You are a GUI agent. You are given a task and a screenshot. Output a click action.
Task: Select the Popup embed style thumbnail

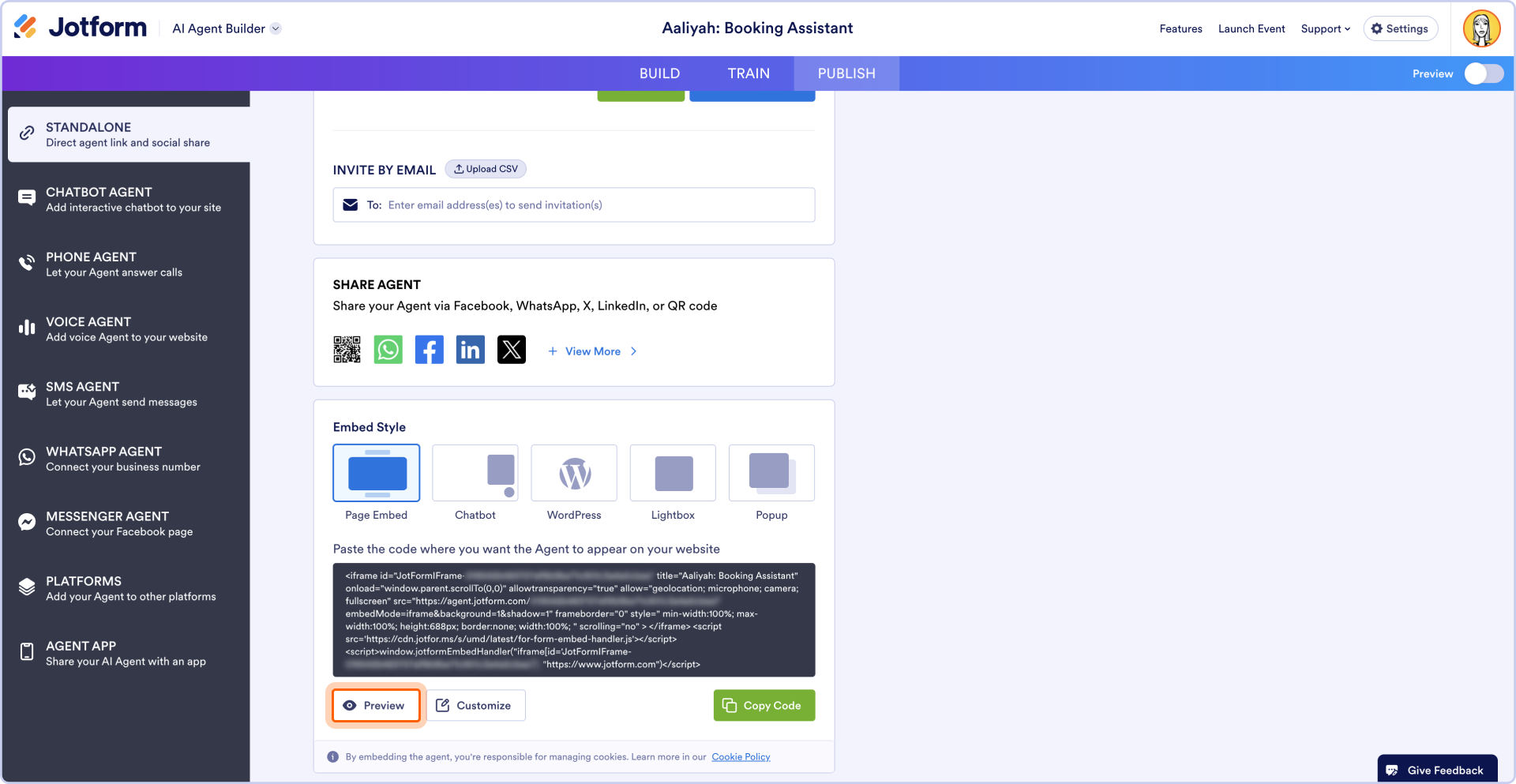771,473
